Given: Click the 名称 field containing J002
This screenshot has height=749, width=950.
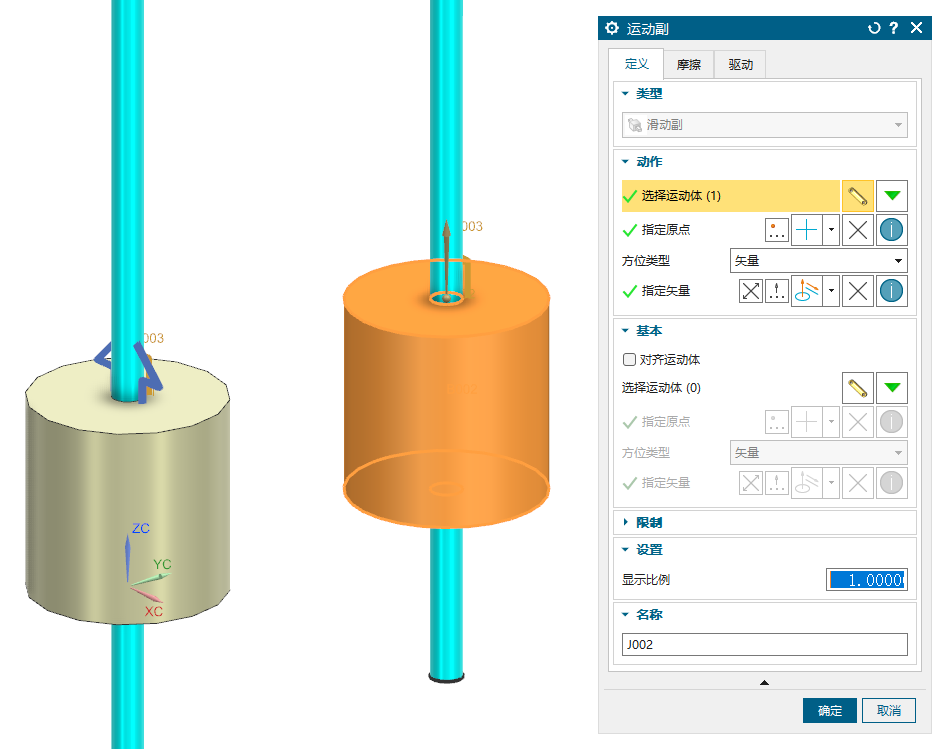Looking at the screenshot, I should (x=764, y=645).
